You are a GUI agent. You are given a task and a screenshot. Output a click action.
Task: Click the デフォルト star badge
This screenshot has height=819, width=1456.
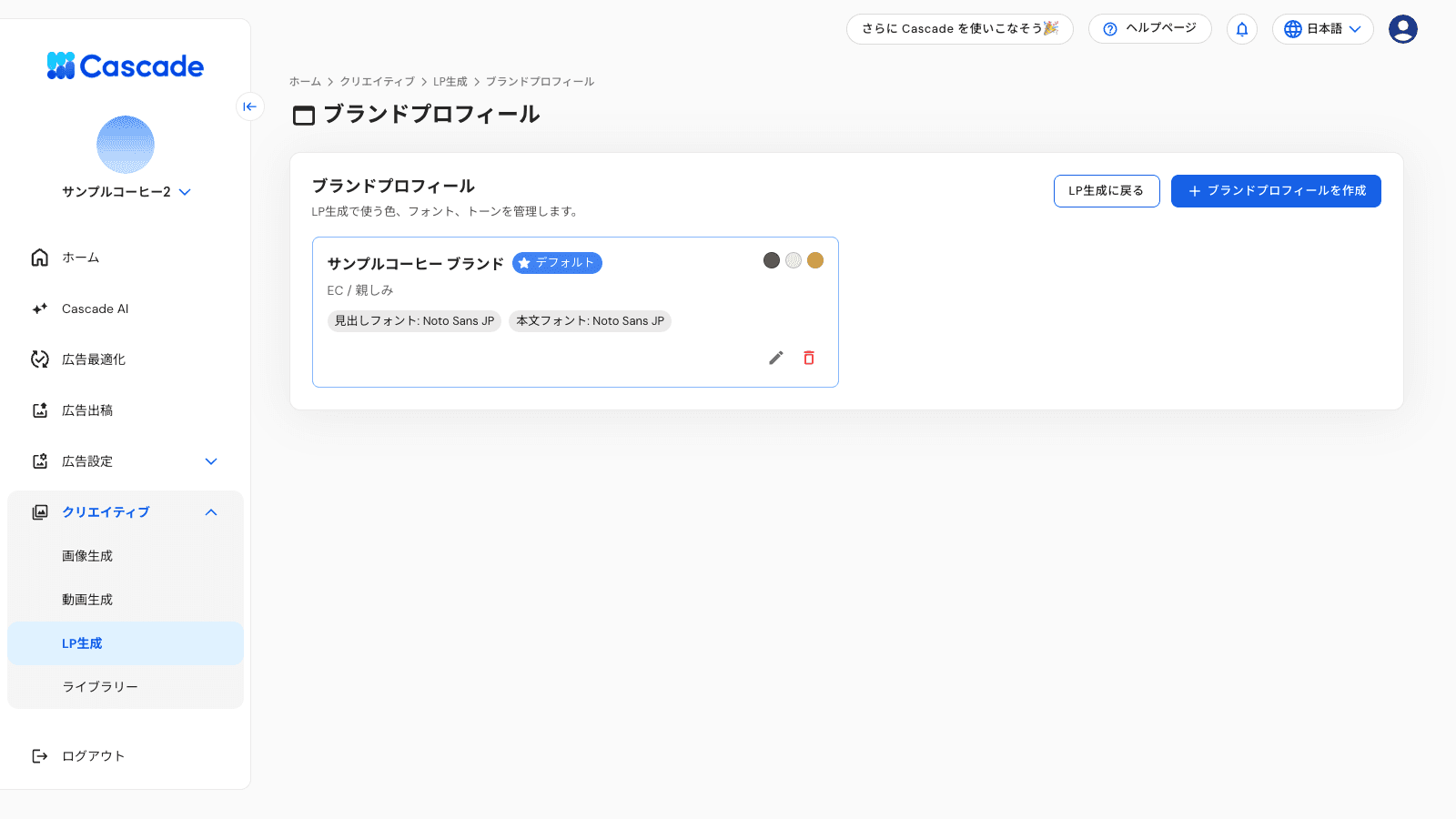click(557, 263)
